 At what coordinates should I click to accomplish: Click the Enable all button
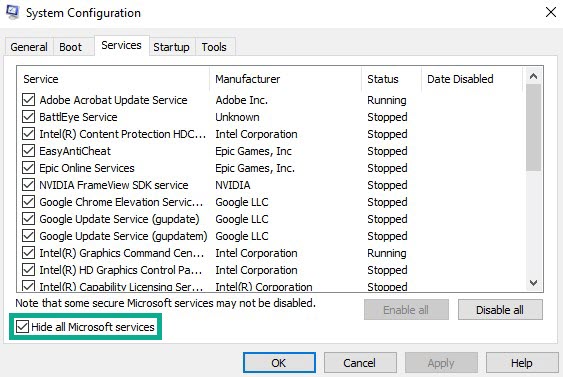406,309
